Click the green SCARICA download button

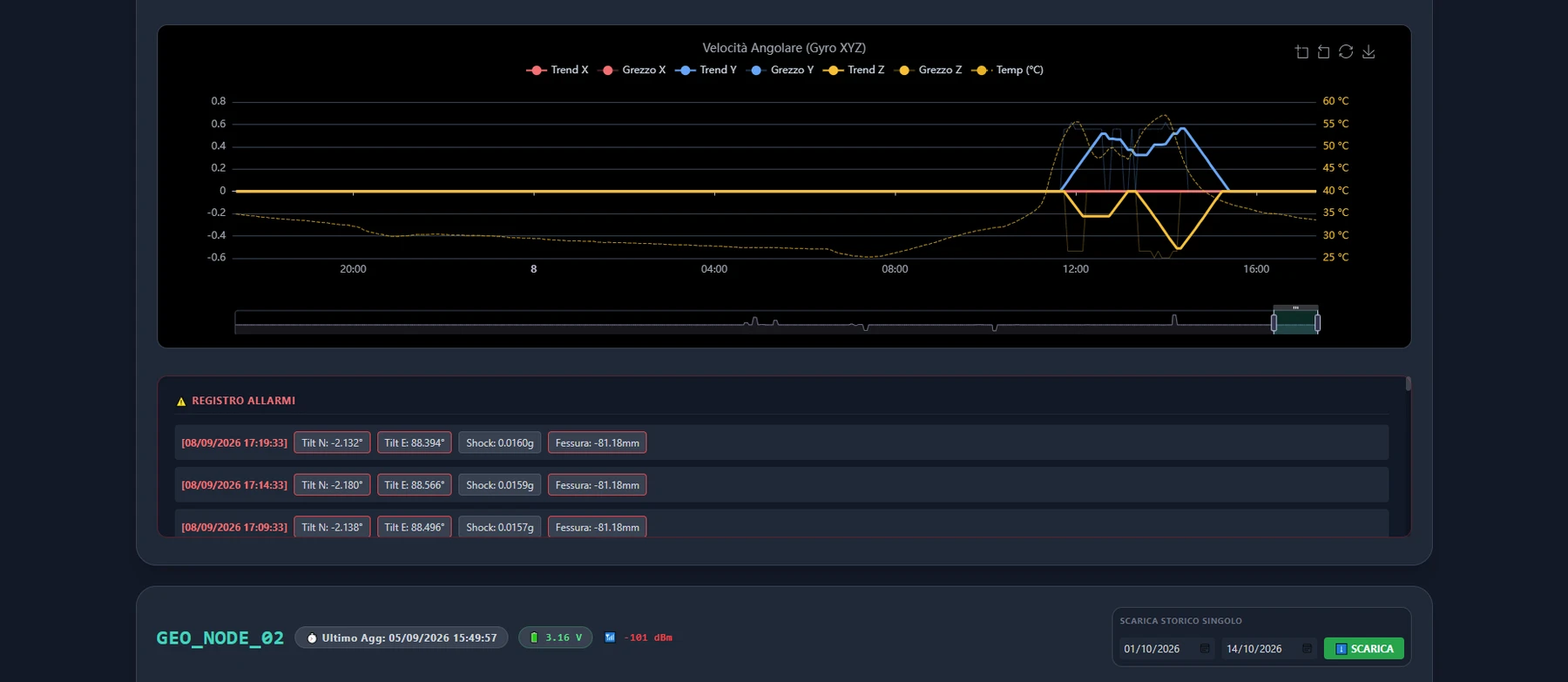[1363, 649]
